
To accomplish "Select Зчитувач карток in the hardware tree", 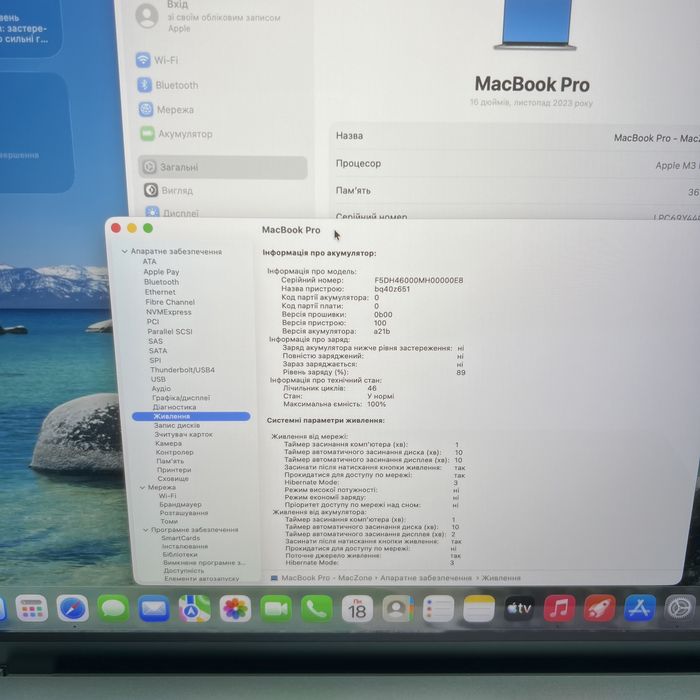I will [183, 434].
